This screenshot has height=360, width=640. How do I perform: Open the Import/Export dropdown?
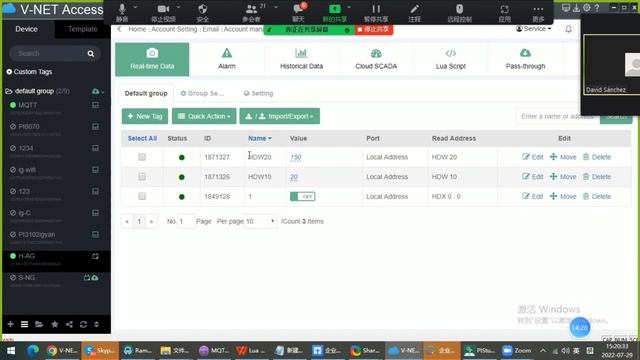pyautogui.click(x=280, y=116)
